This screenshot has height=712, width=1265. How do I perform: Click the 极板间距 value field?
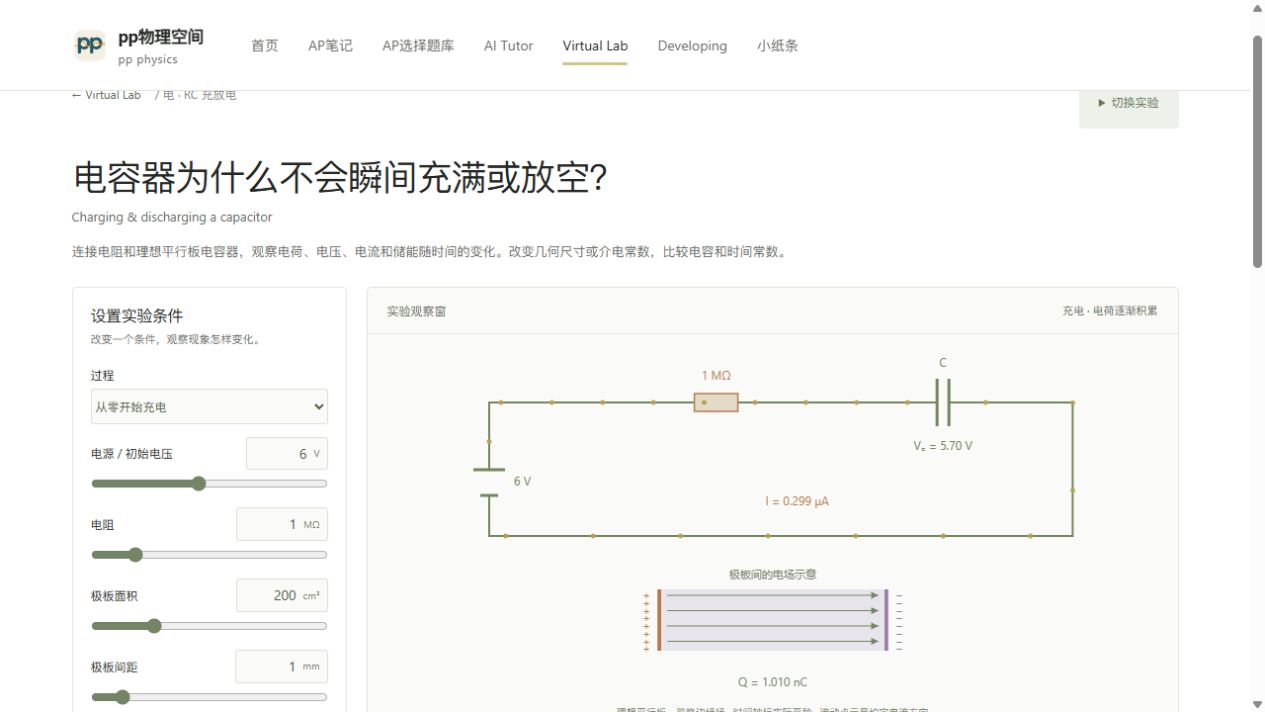tap(281, 667)
